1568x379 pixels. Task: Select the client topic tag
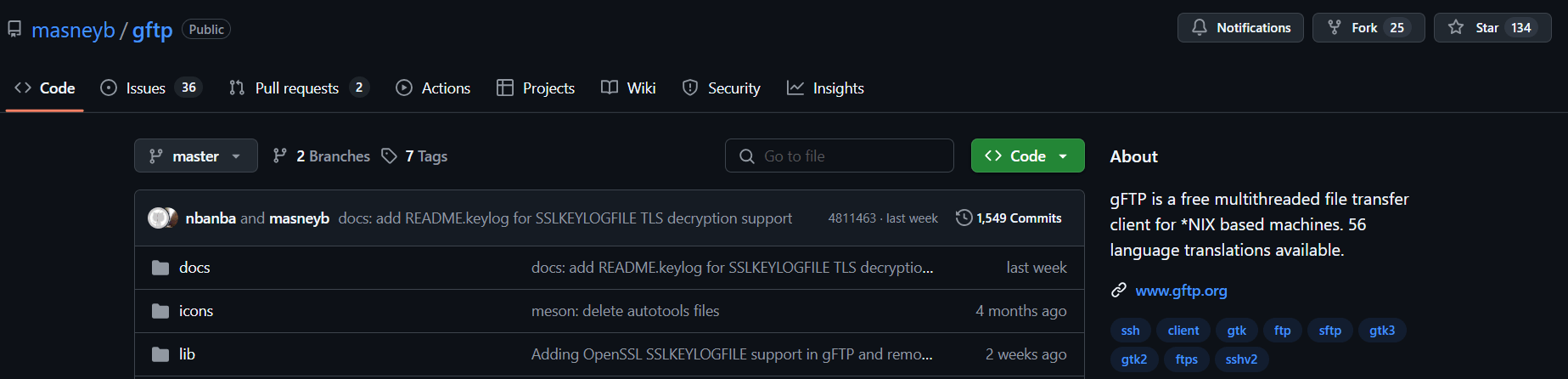click(1183, 331)
